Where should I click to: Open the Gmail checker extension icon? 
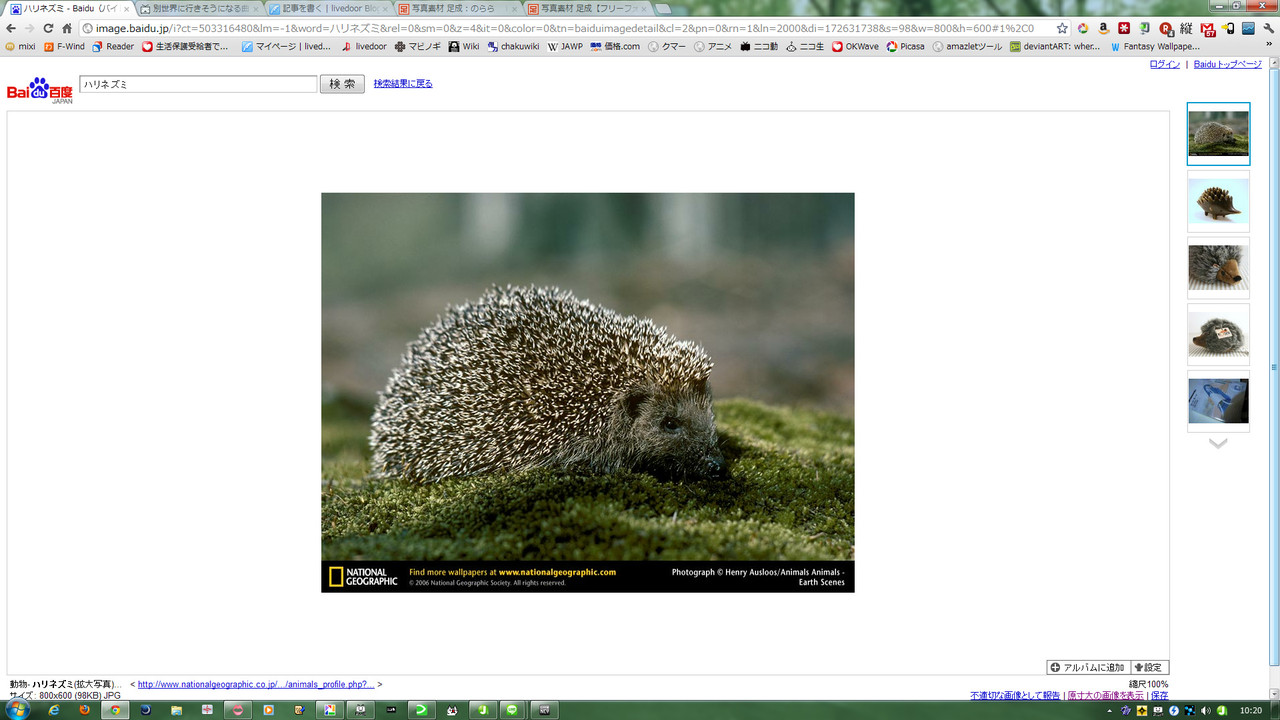coord(1207,28)
